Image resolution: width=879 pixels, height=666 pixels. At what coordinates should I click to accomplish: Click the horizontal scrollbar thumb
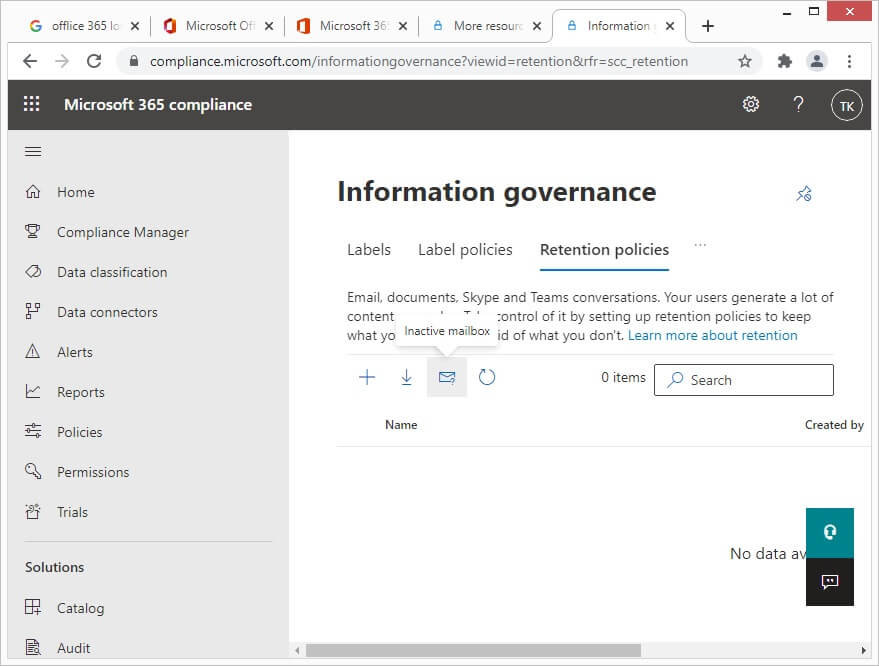coord(473,650)
